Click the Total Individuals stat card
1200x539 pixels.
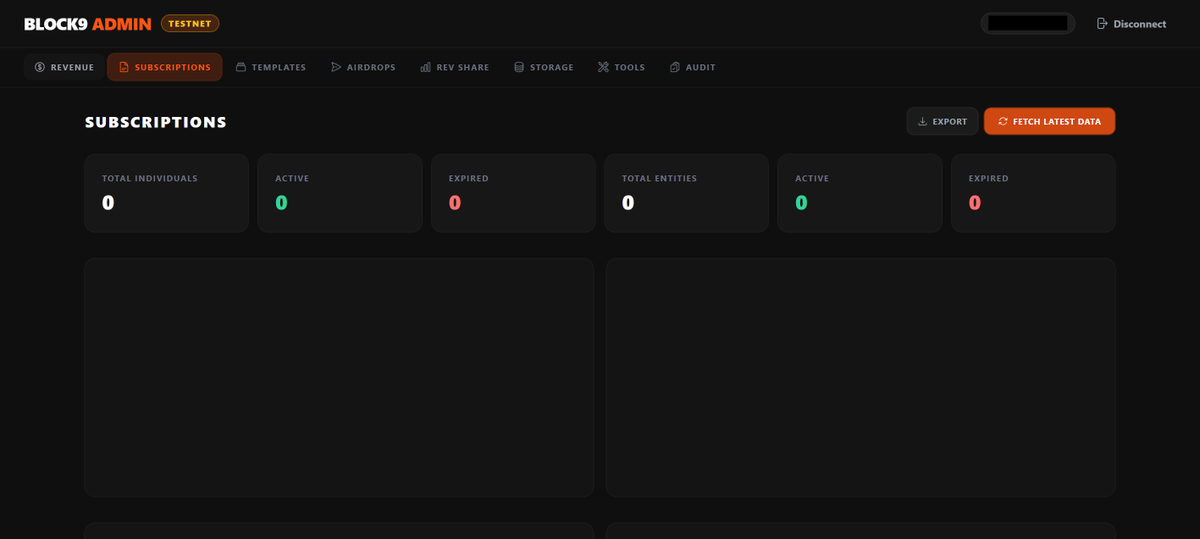click(x=166, y=193)
